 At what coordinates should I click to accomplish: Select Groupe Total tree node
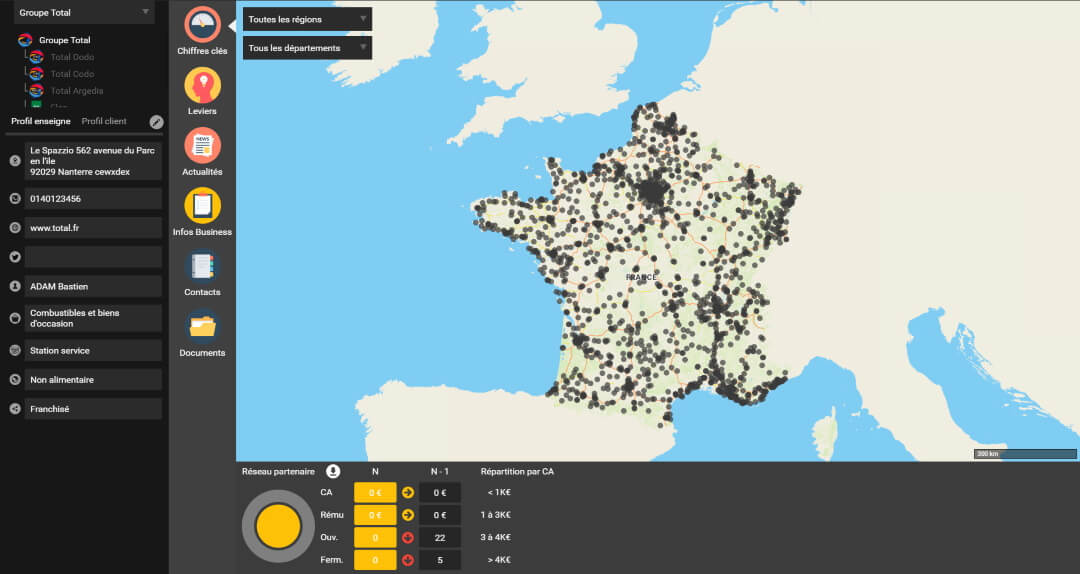point(64,40)
